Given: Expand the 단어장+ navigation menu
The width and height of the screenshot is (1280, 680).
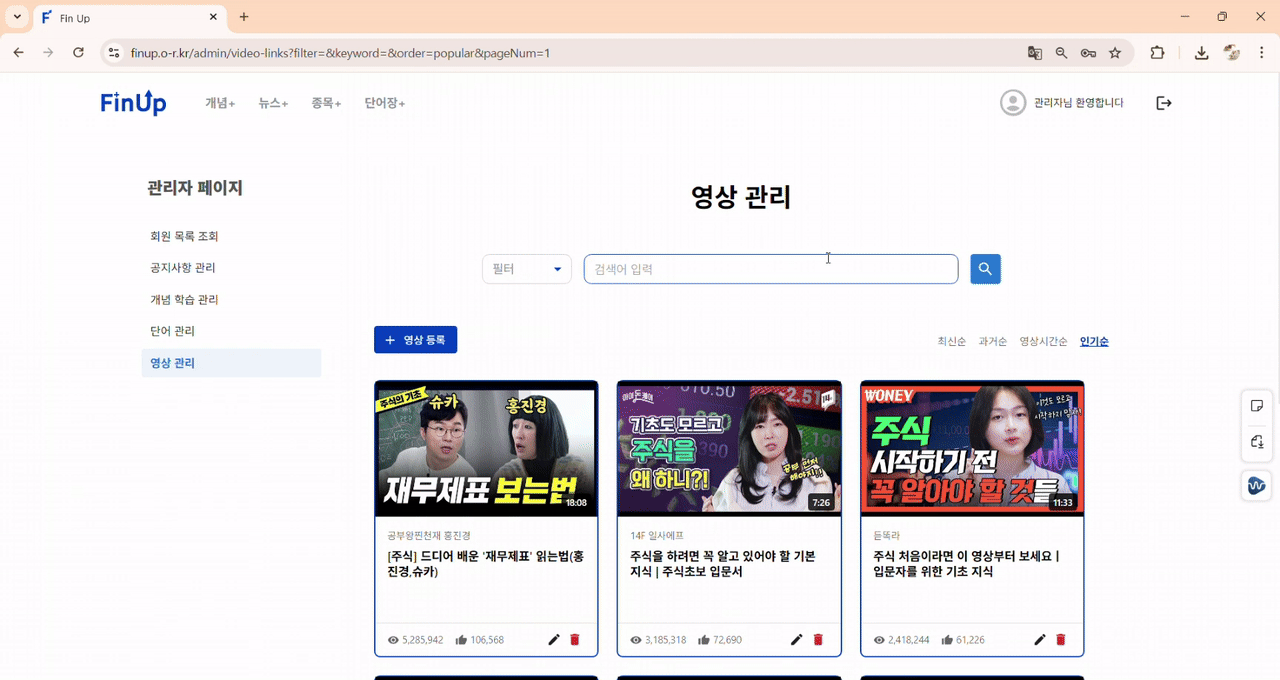Looking at the screenshot, I should point(384,102).
